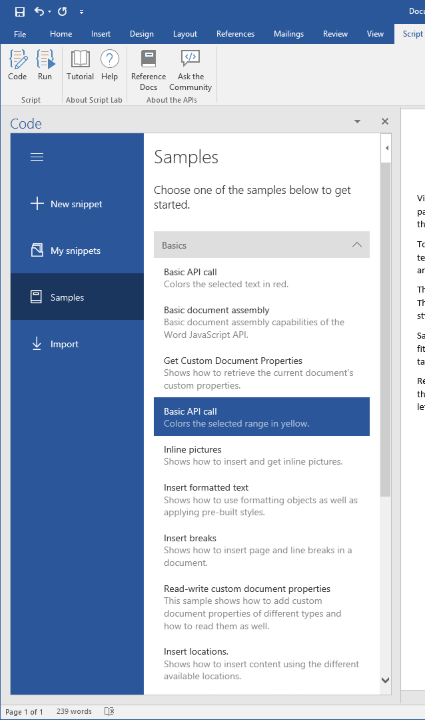Open Inline pictures sample

262,456
